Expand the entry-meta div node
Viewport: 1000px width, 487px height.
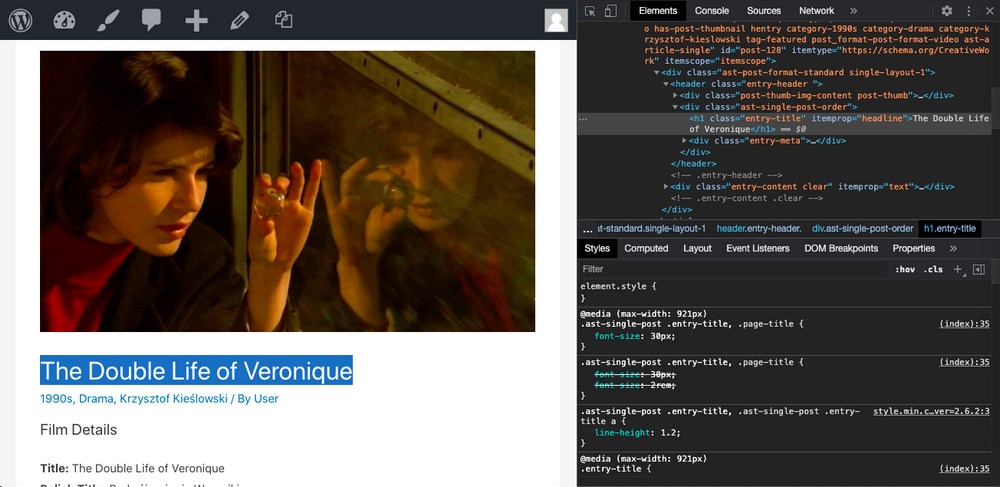click(684, 141)
